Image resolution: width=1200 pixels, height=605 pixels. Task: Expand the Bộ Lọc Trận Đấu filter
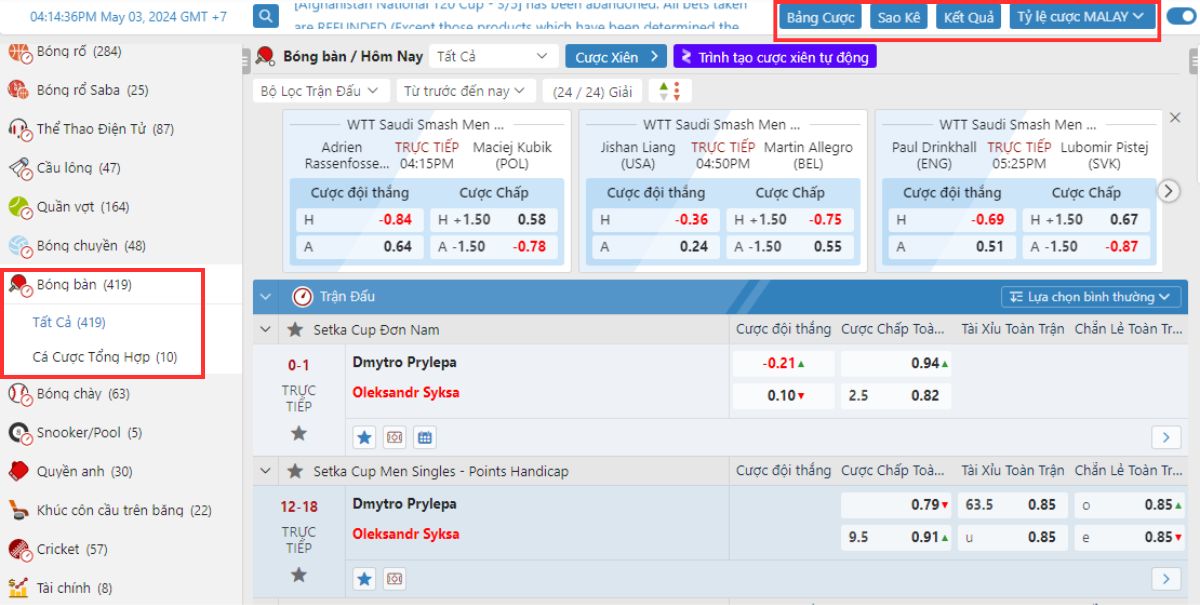click(319, 91)
